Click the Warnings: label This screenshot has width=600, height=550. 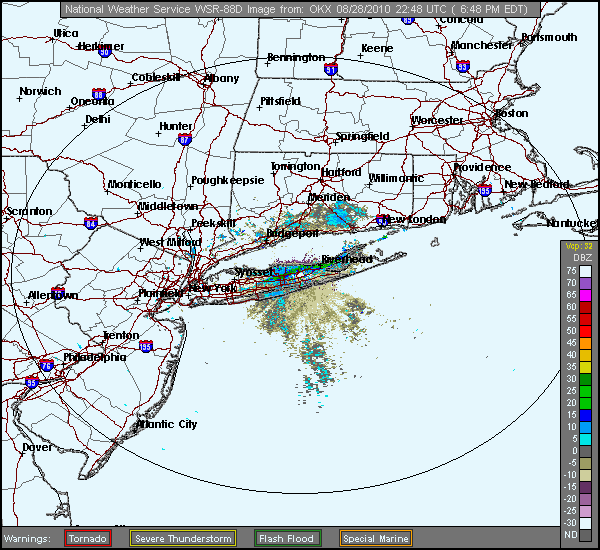[x=27, y=539]
